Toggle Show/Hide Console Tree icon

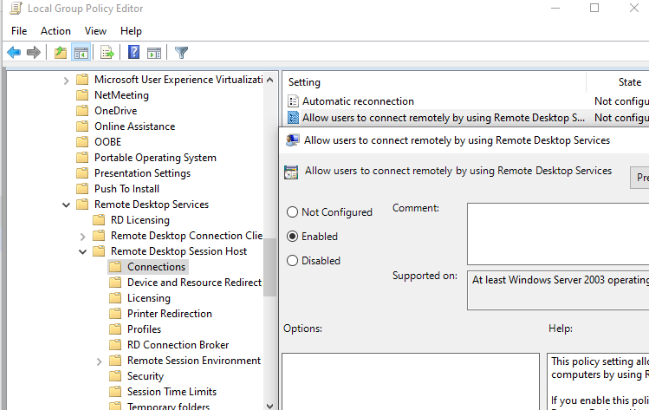pos(81,53)
